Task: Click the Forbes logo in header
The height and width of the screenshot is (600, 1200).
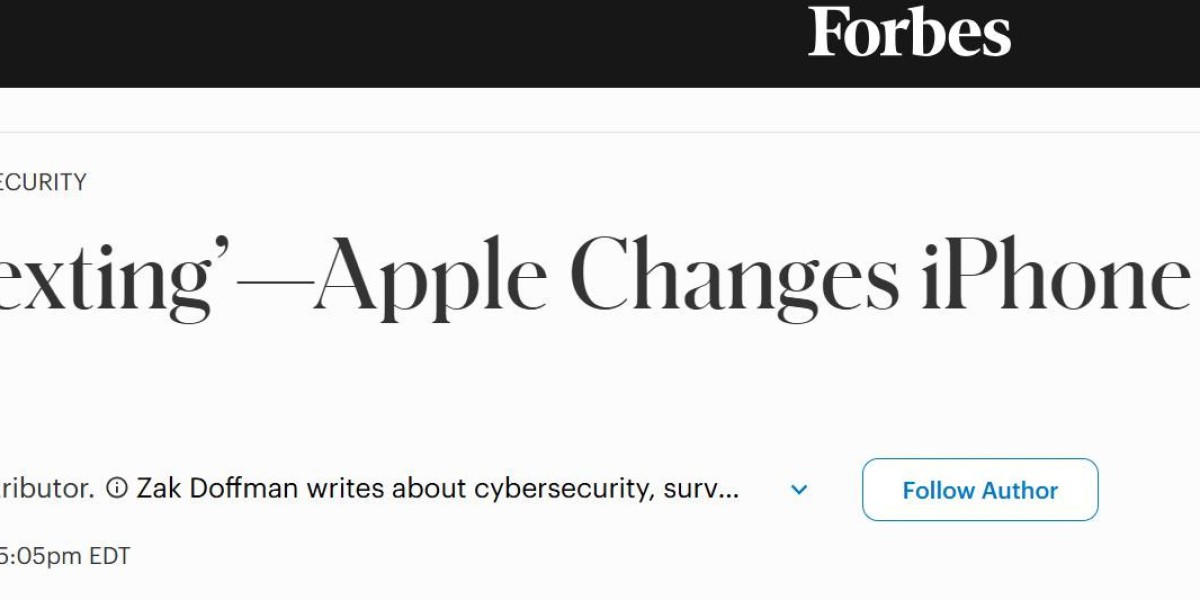Action: 909,33
